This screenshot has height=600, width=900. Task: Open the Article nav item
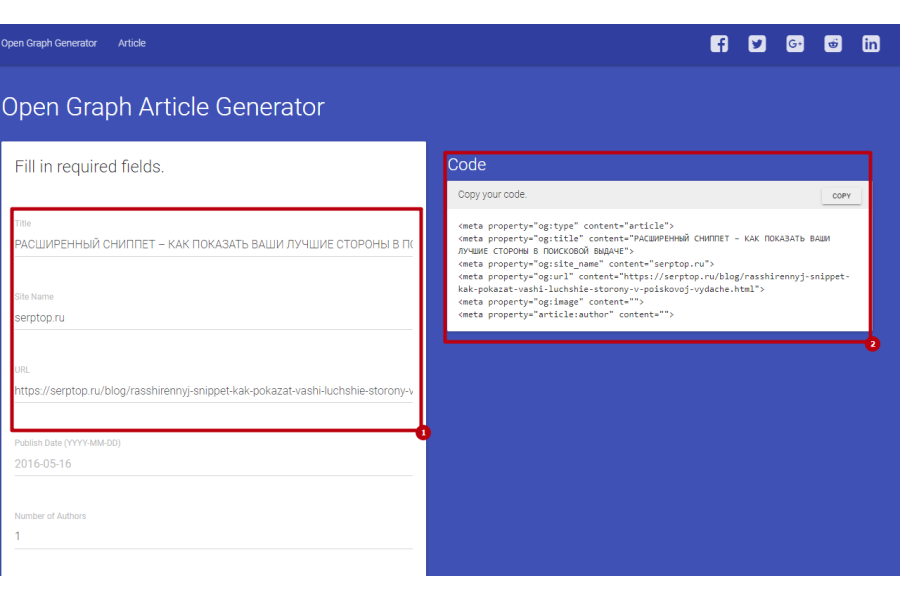coord(132,44)
